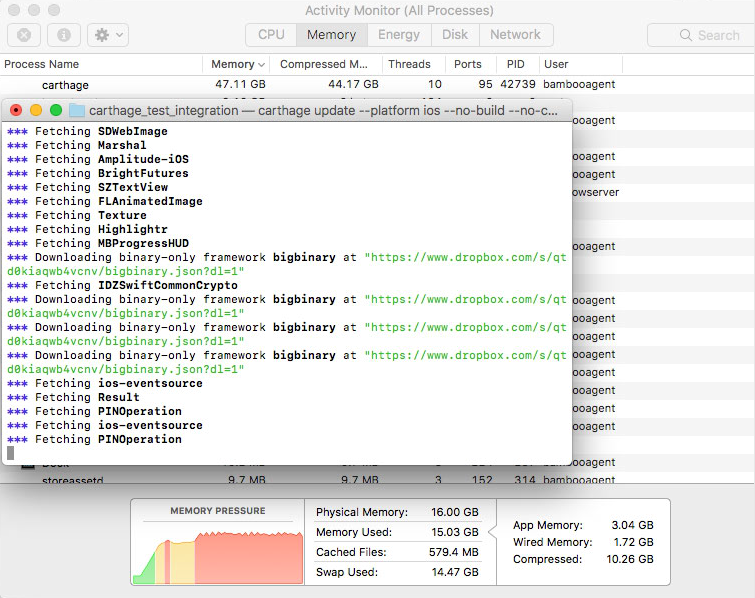The image size is (755, 598).
Task: Click the terminal title carthage_test_integration
Action: point(164,111)
